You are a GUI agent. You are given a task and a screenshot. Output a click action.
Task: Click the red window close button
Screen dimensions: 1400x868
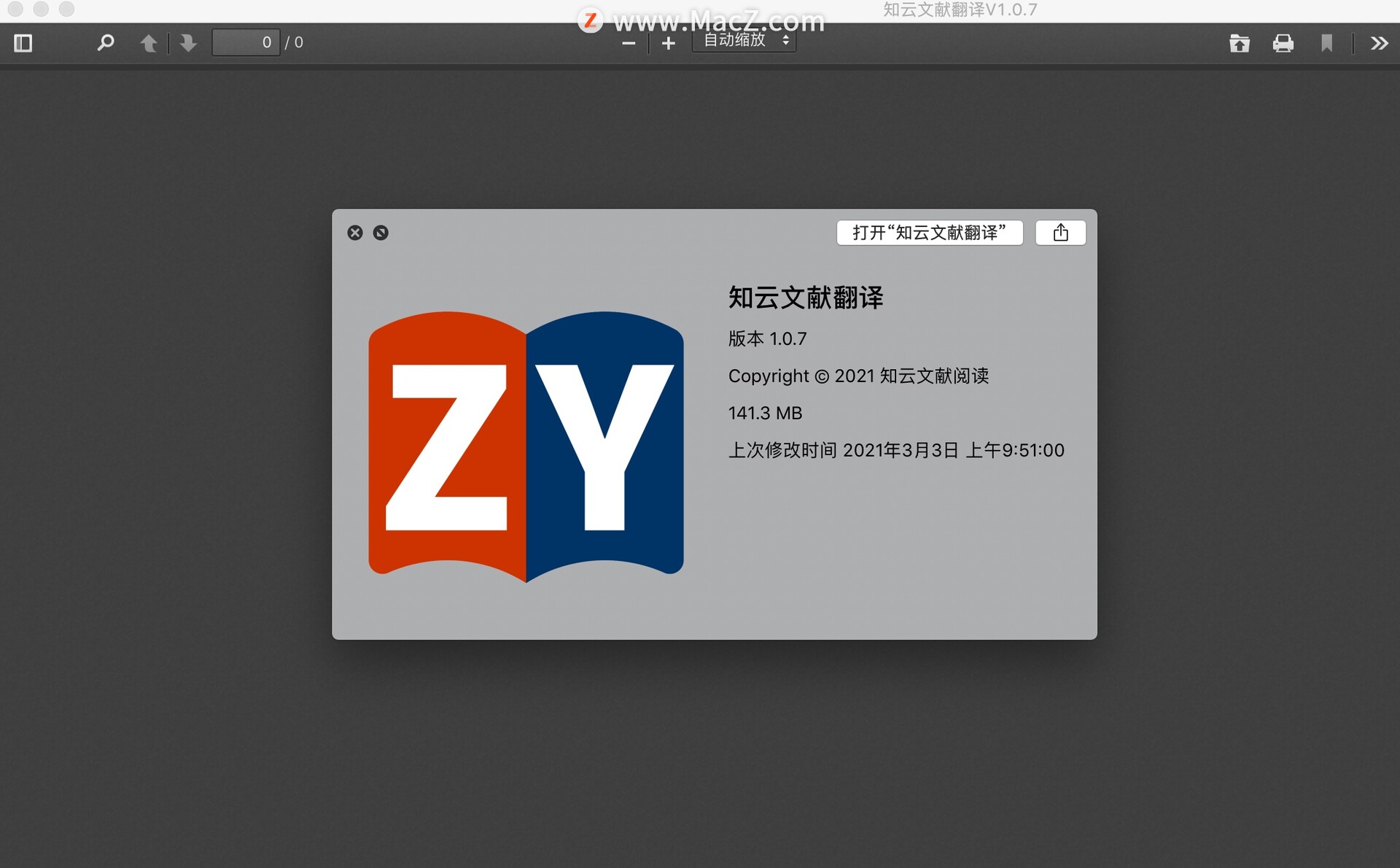click(15, 9)
